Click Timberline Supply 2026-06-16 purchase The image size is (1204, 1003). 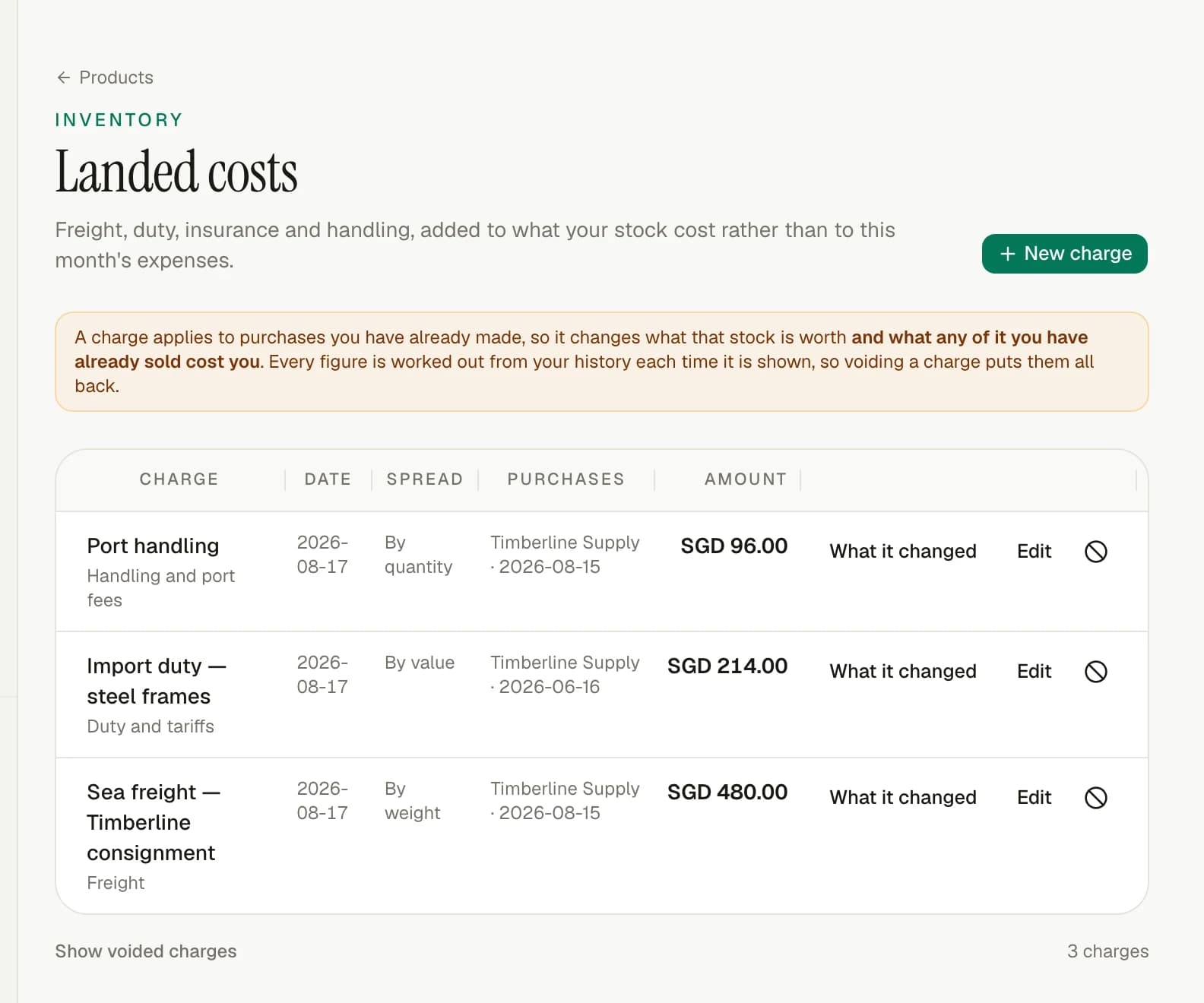[x=565, y=675]
